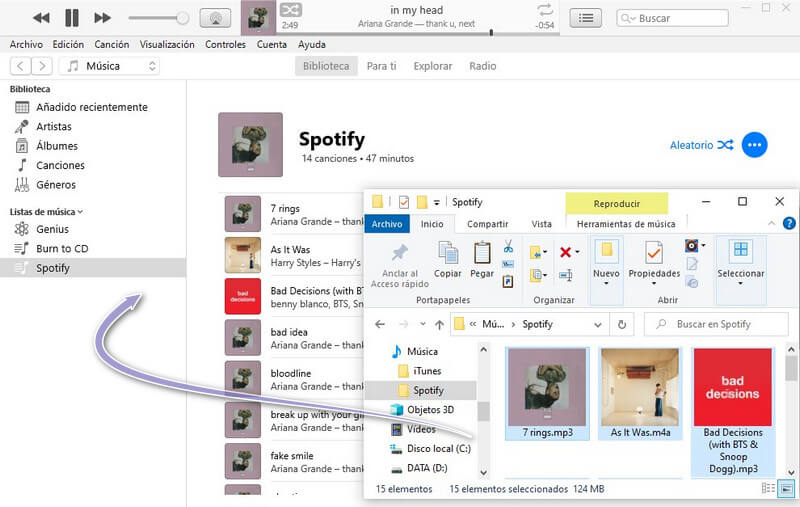Open the Controles menu
The image size is (800, 507).
tap(225, 44)
